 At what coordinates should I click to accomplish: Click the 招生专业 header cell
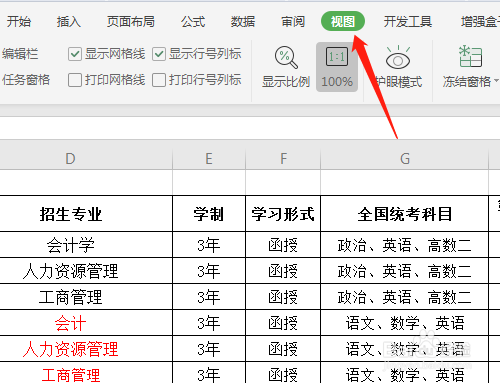pyautogui.click(x=86, y=214)
